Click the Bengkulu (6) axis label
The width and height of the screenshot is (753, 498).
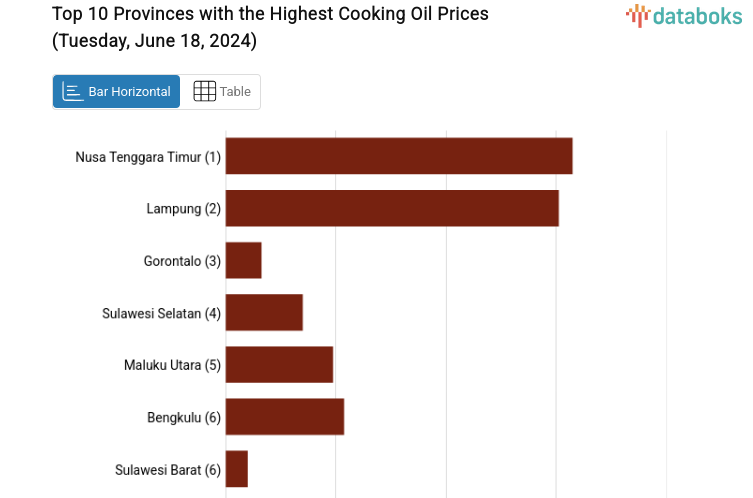(x=184, y=417)
